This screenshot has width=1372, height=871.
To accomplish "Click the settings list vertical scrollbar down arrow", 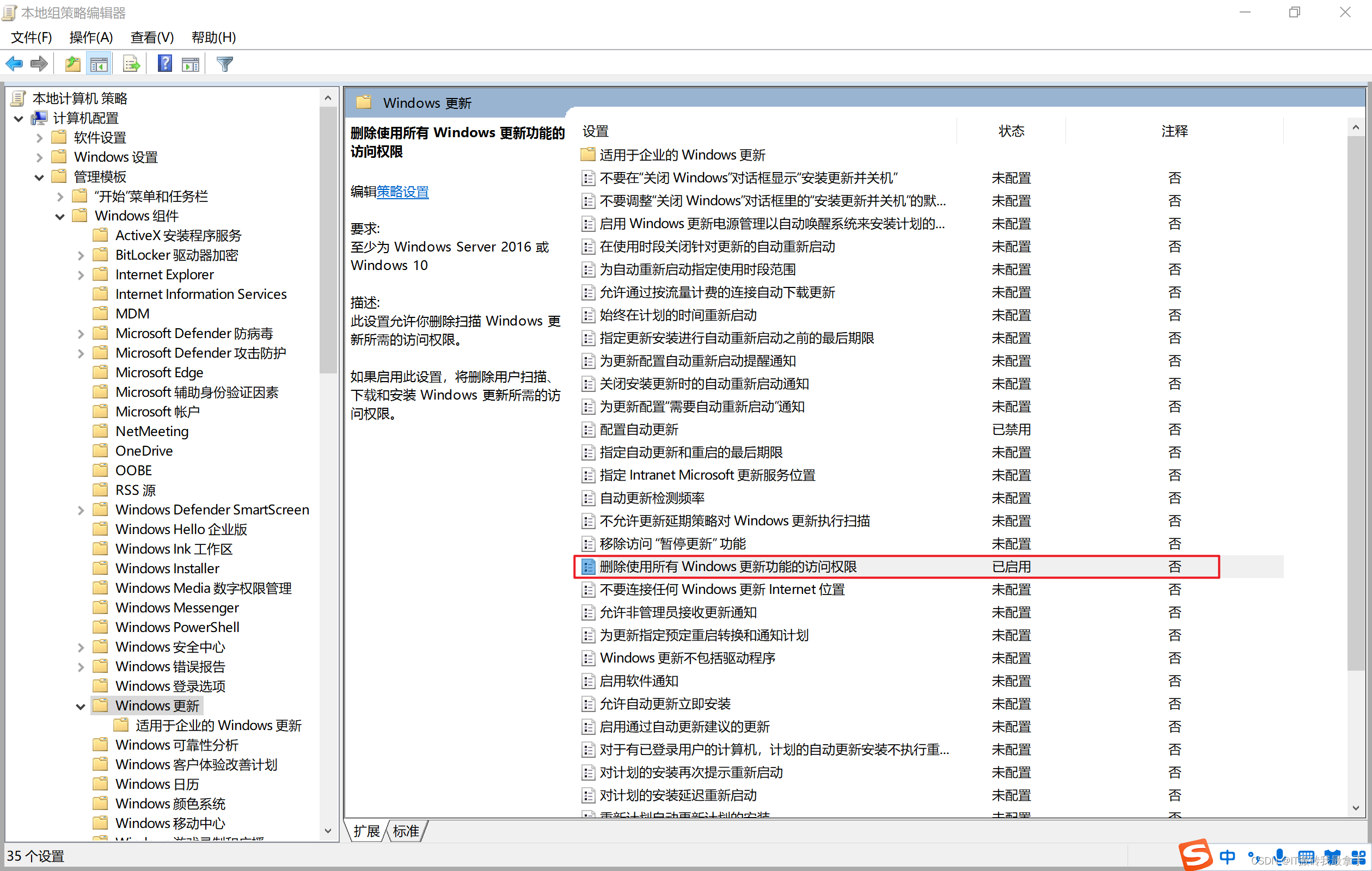I will point(1356,808).
